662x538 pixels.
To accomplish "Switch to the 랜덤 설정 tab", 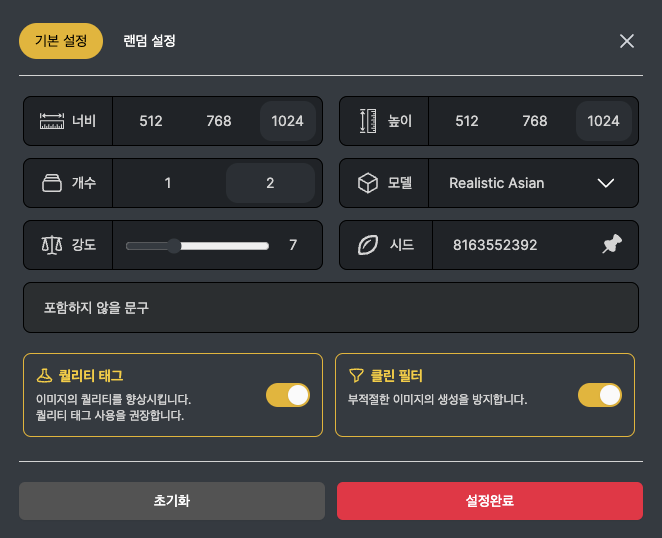I will (149, 41).
